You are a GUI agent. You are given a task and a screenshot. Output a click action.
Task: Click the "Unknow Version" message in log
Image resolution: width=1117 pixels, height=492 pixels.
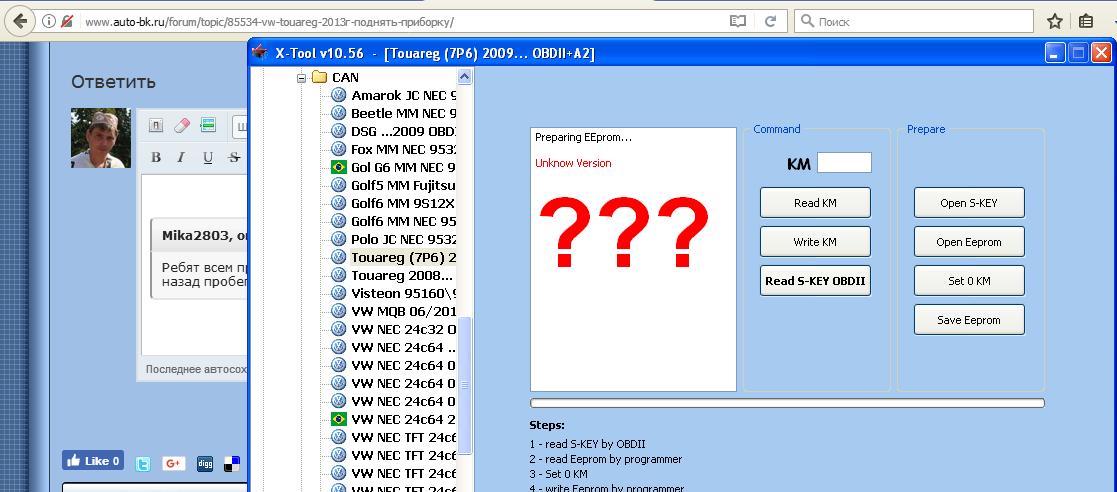573,163
